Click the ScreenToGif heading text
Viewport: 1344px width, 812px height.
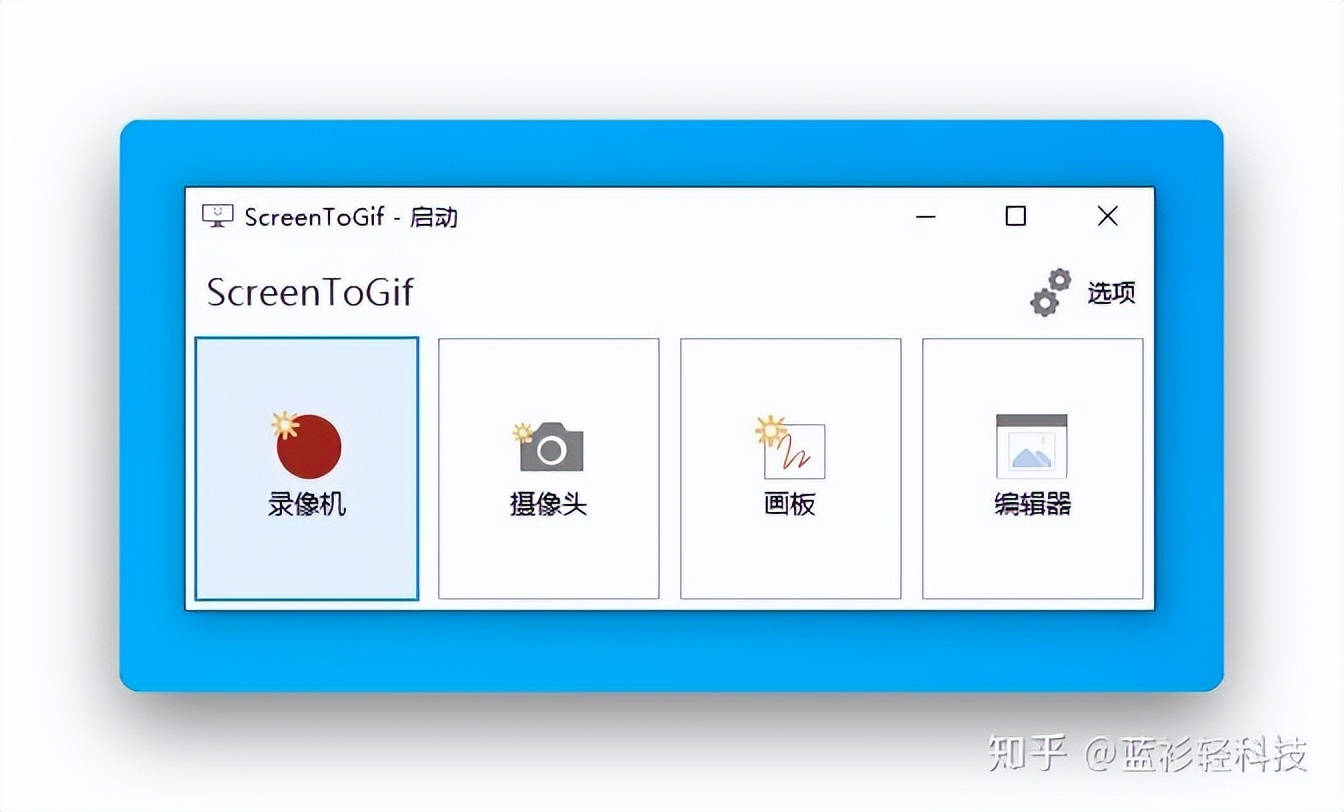310,293
